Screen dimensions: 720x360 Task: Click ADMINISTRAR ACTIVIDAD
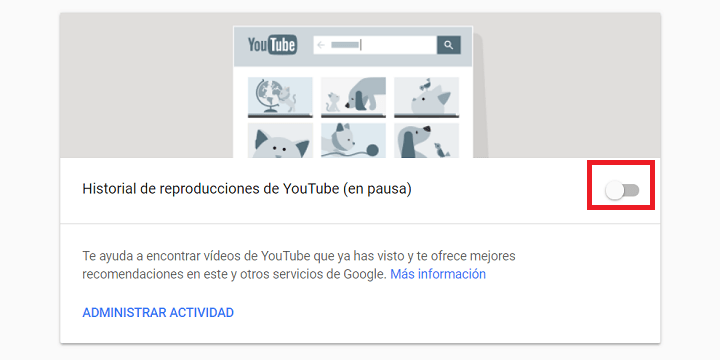[158, 313]
